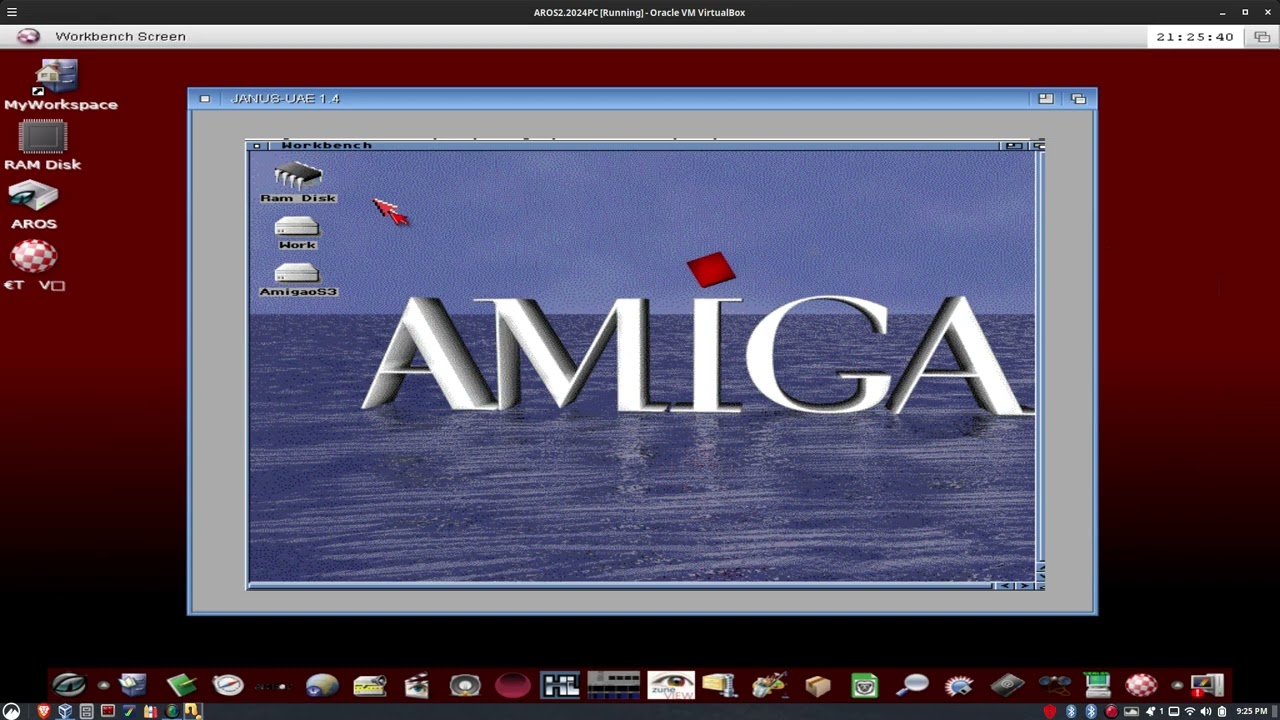
Task: Open the globe with eye dock icon
Action: click(x=322, y=685)
